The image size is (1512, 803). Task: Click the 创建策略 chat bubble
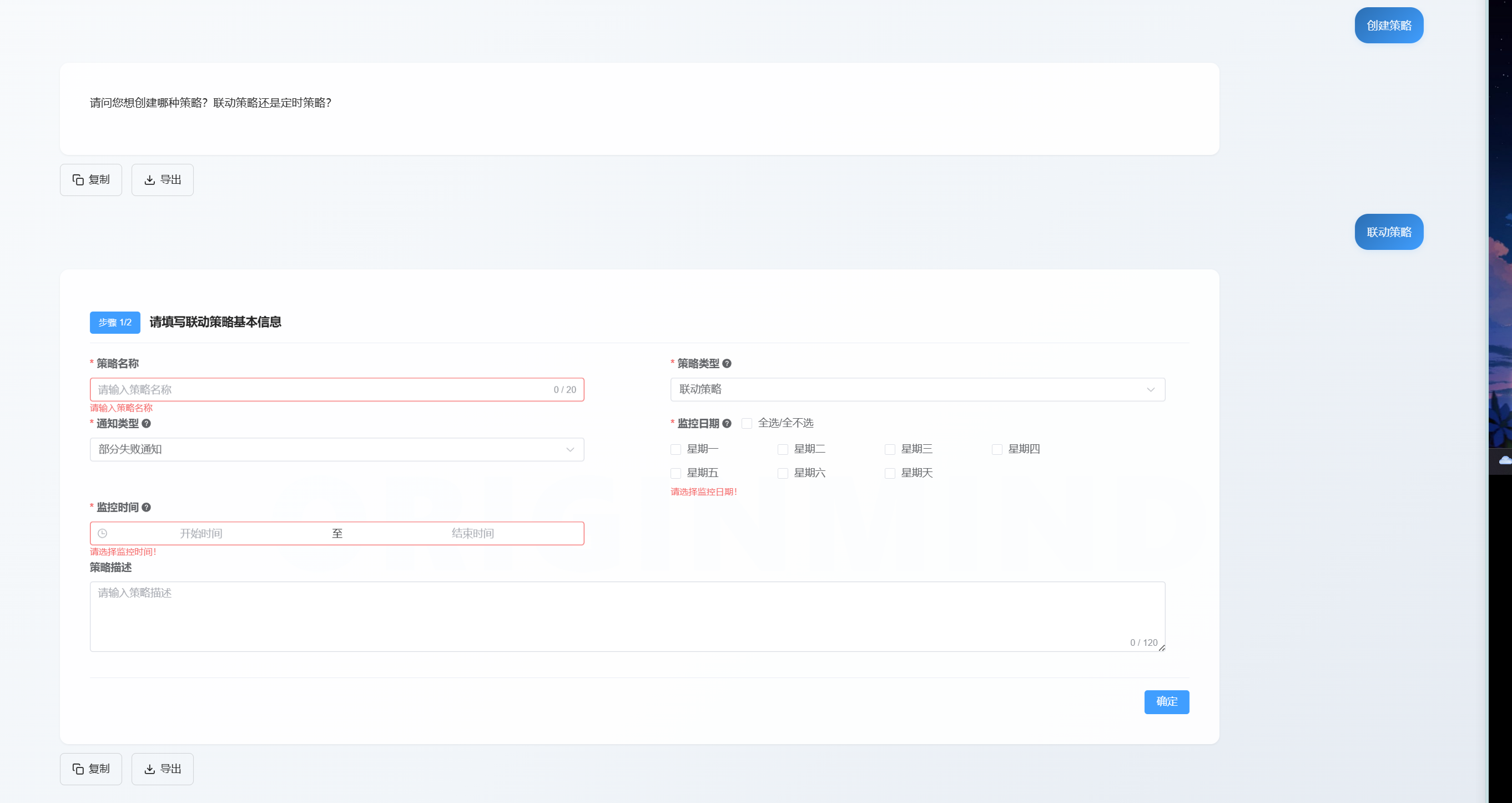[x=1389, y=25]
